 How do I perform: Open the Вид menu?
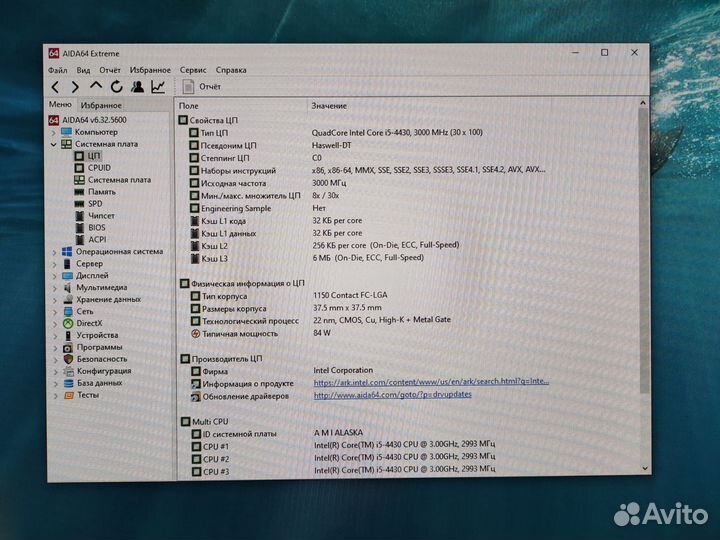pos(83,70)
